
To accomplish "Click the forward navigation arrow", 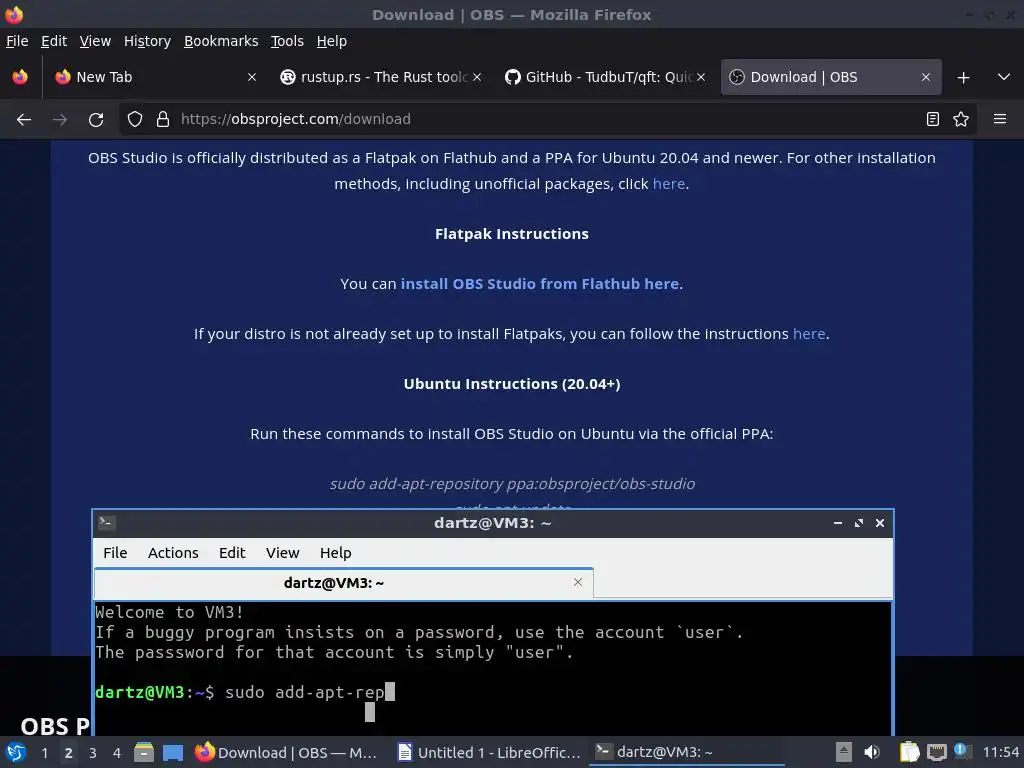I will point(60,120).
